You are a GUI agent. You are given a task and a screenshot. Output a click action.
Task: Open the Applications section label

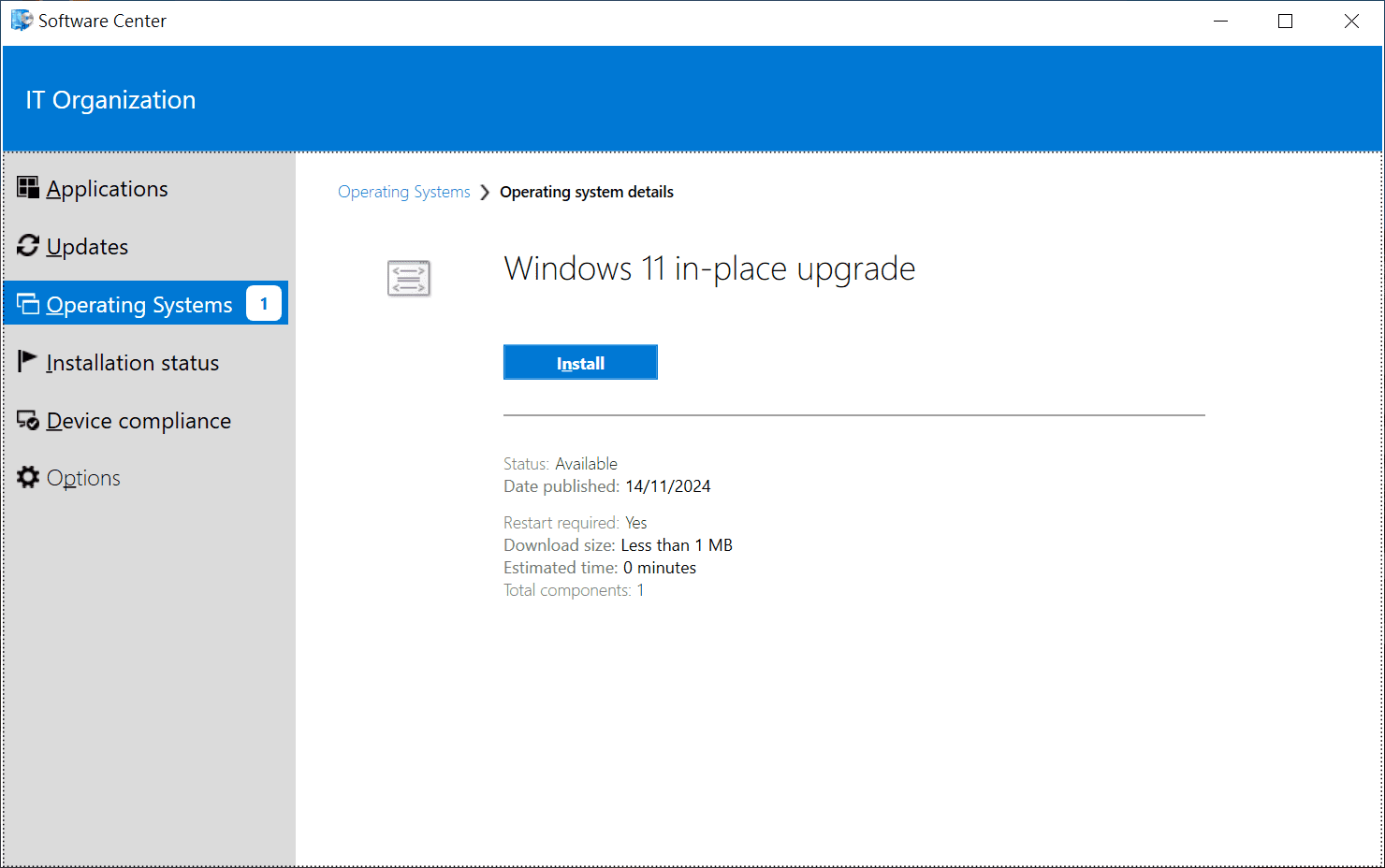pyautogui.click(x=107, y=189)
